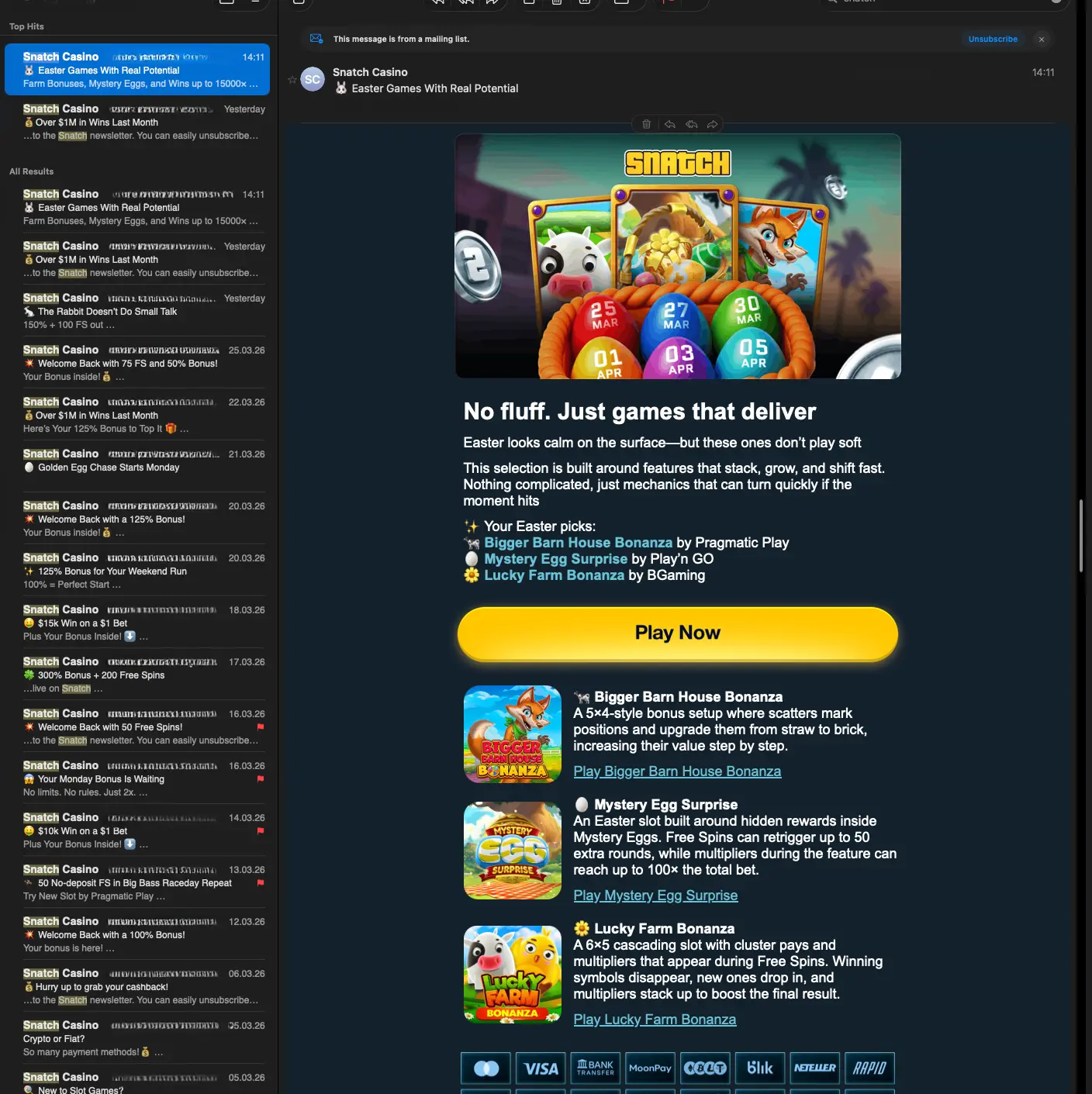Click the Easter eggs basket banner image
The height and width of the screenshot is (1094, 1092).
[x=678, y=257]
